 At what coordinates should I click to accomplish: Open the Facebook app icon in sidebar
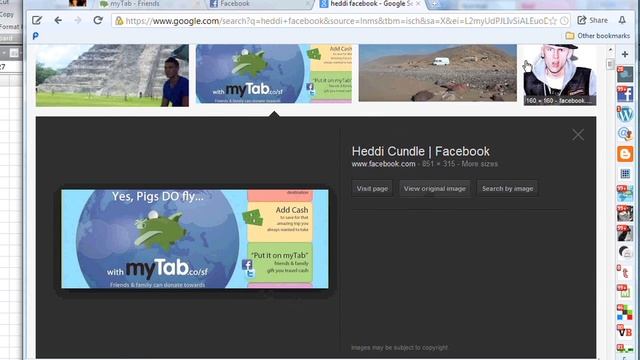[624, 94]
